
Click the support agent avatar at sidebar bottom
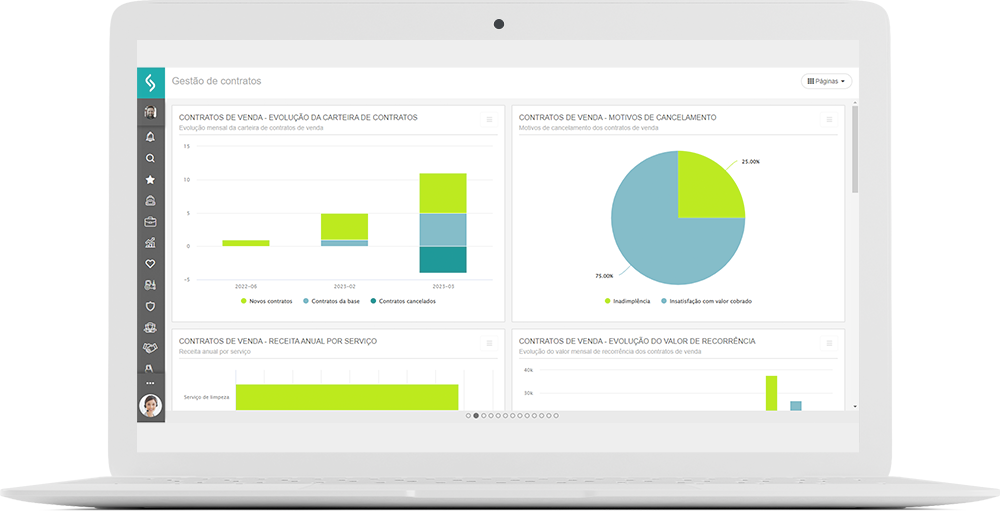(x=151, y=405)
